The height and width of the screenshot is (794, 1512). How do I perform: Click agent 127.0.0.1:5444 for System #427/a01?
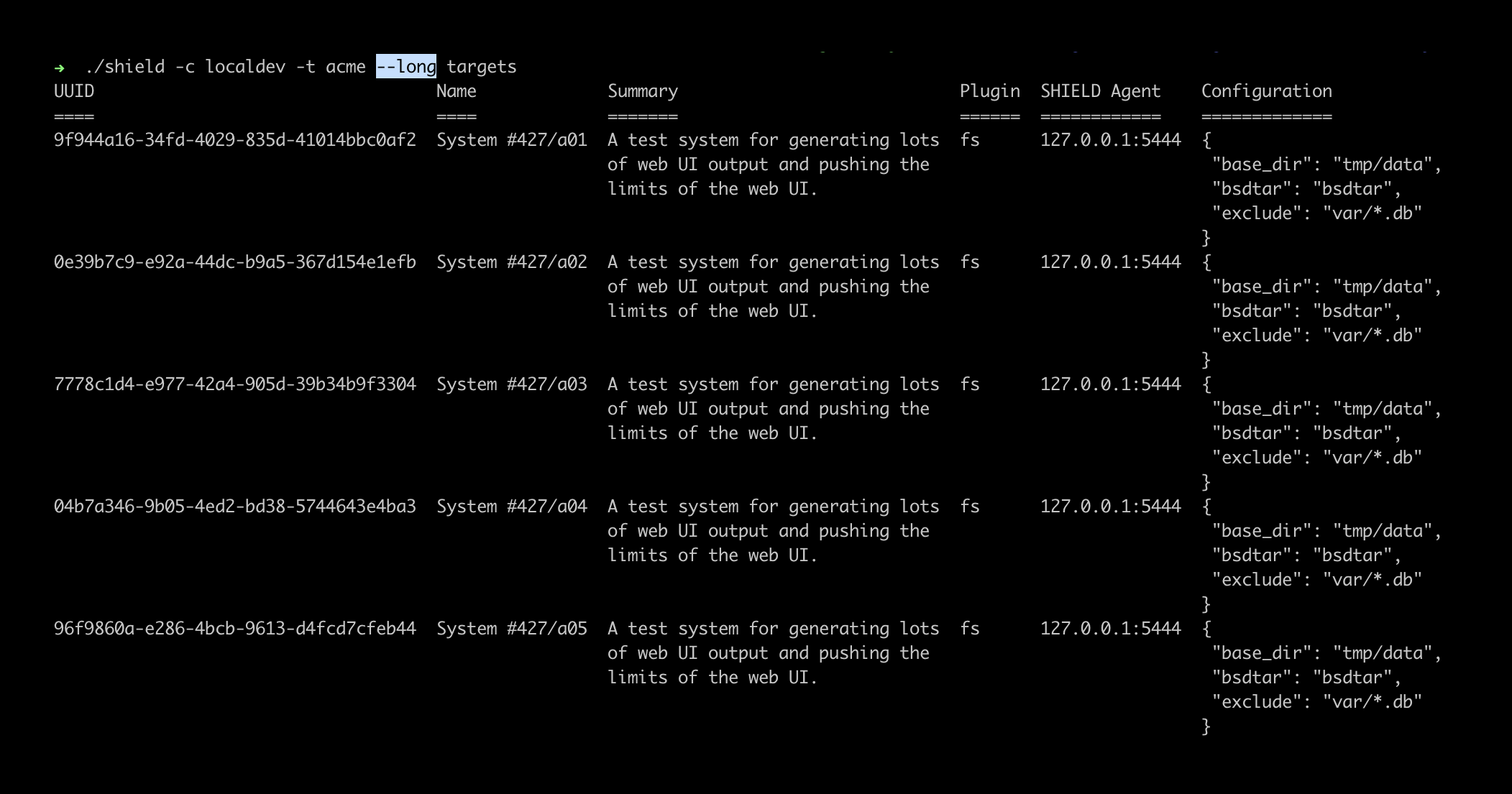click(x=1111, y=140)
